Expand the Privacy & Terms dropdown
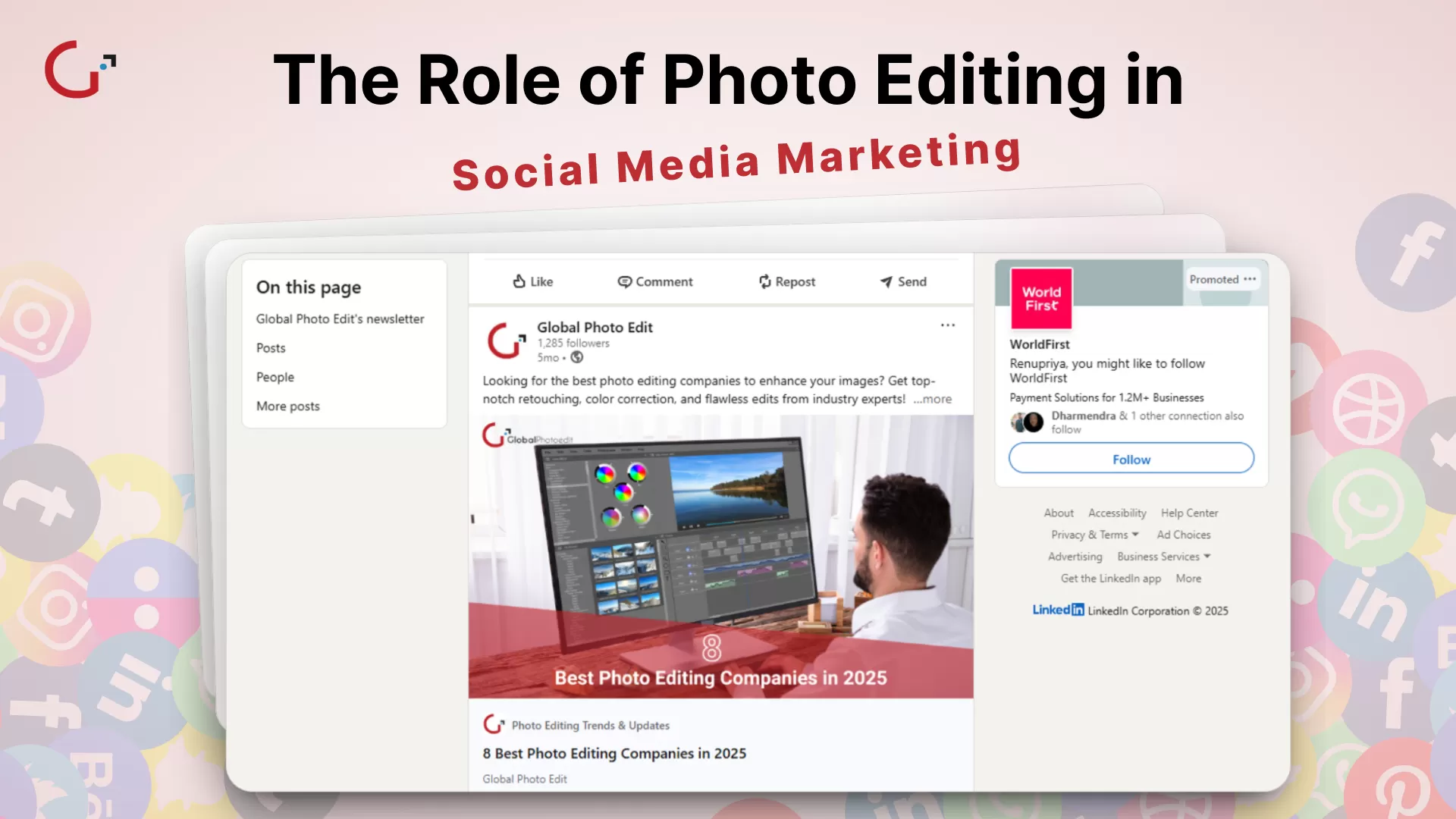Viewport: 1456px width, 819px height. [1094, 535]
